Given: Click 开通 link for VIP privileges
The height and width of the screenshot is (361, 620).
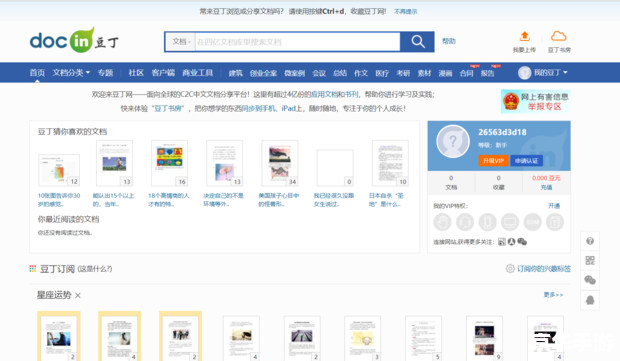Looking at the screenshot, I should [x=554, y=206].
